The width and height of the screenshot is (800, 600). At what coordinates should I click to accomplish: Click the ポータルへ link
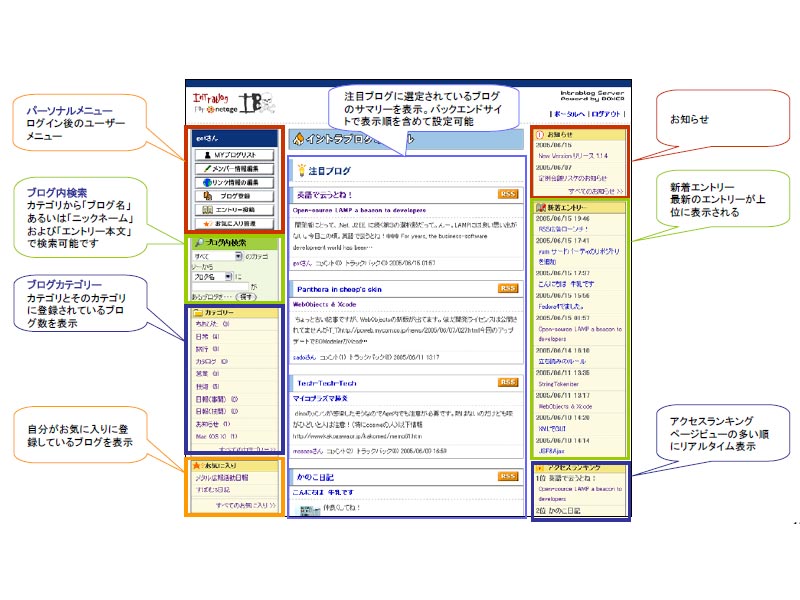(x=569, y=114)
